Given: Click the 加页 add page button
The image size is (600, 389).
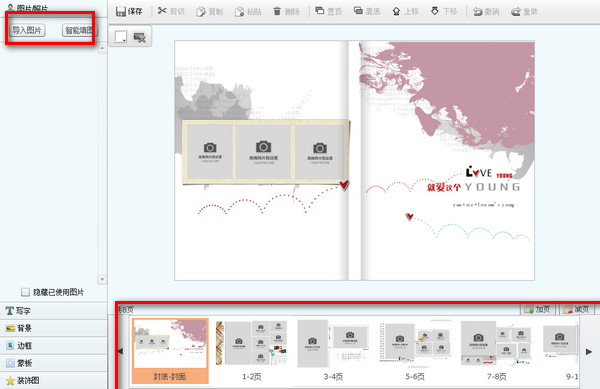Looking at the screenshot, I should [x=538, y=309].
